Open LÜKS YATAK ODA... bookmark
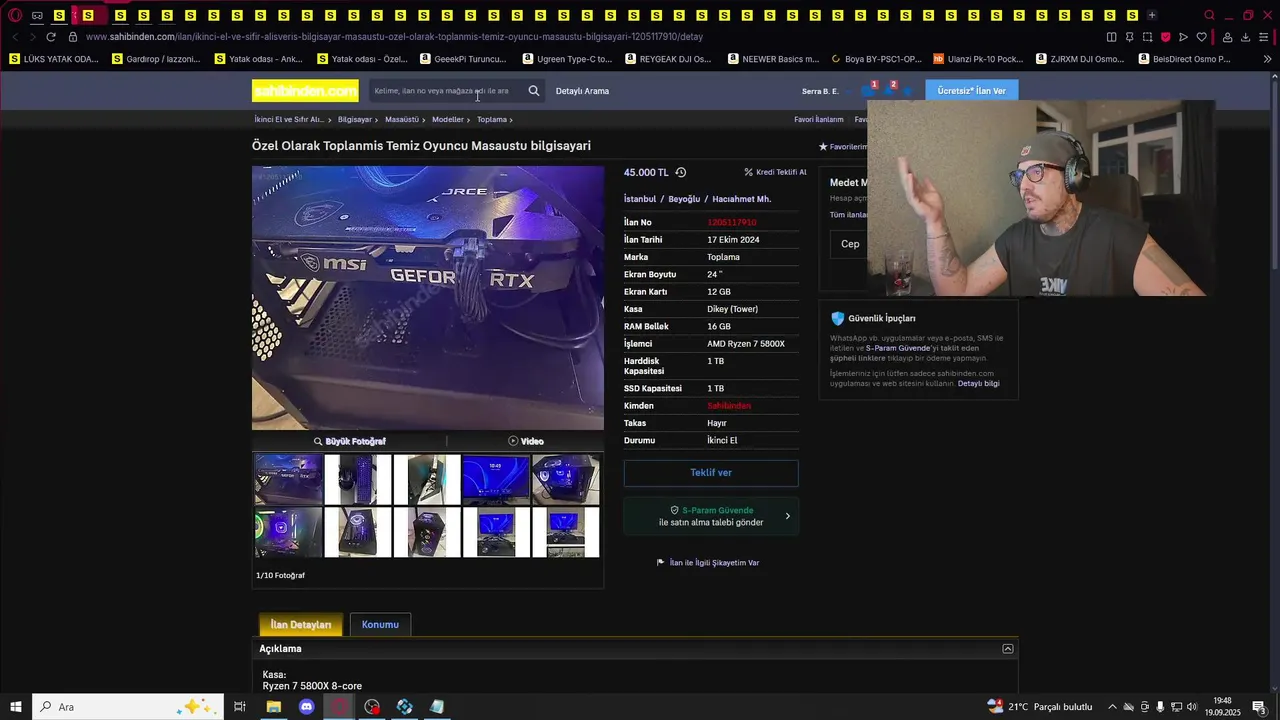The image size is (1280, 720). pos(54,59)
